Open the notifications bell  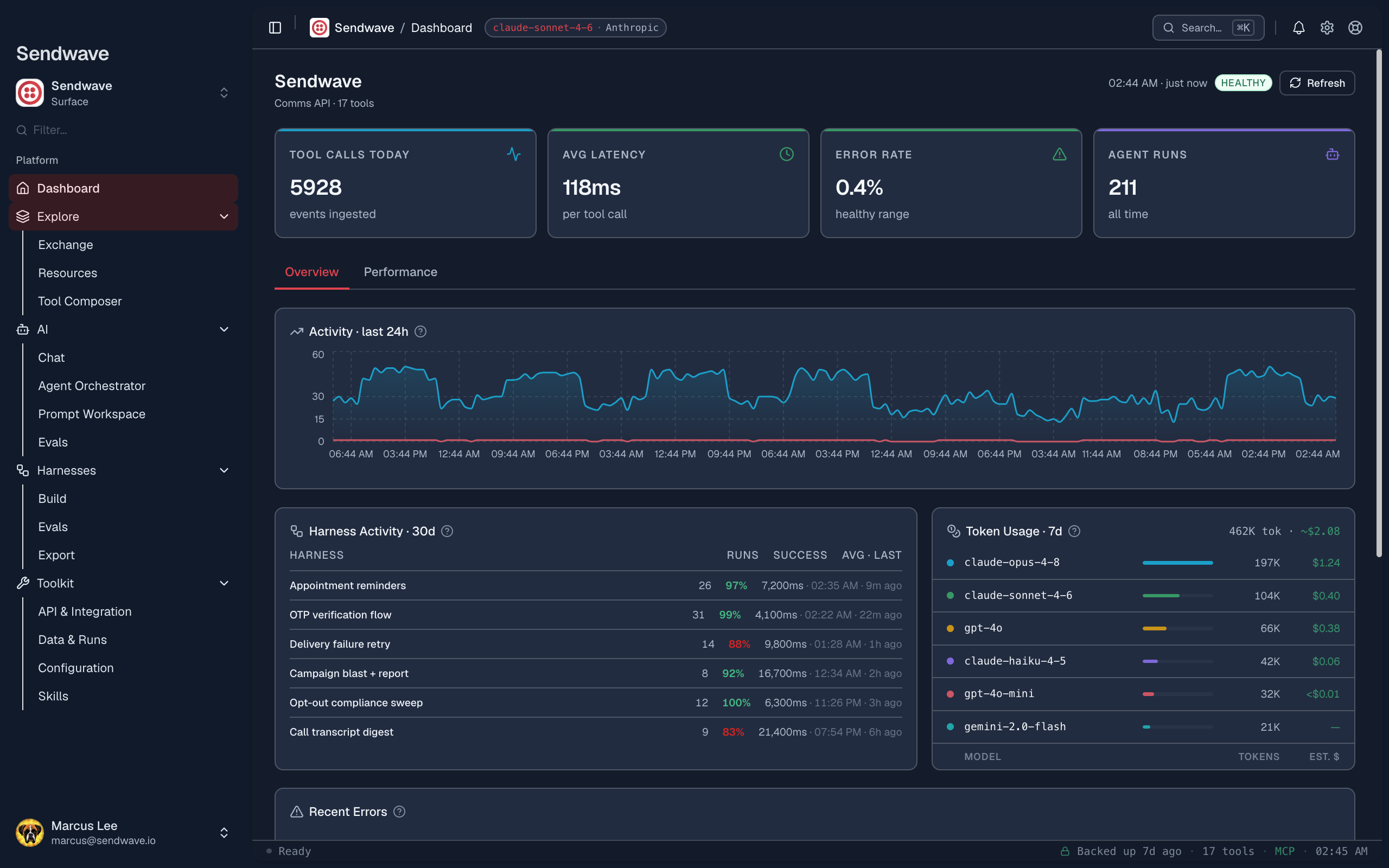1299,28
